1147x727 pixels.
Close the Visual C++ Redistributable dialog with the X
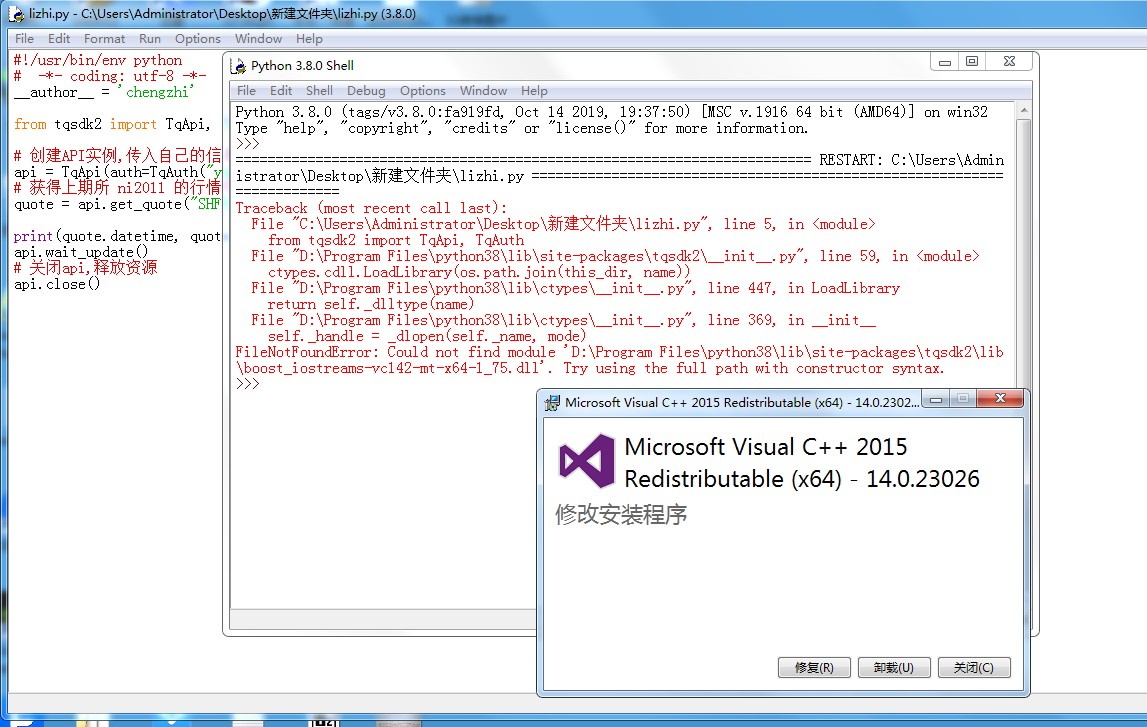click(1000, 399)
